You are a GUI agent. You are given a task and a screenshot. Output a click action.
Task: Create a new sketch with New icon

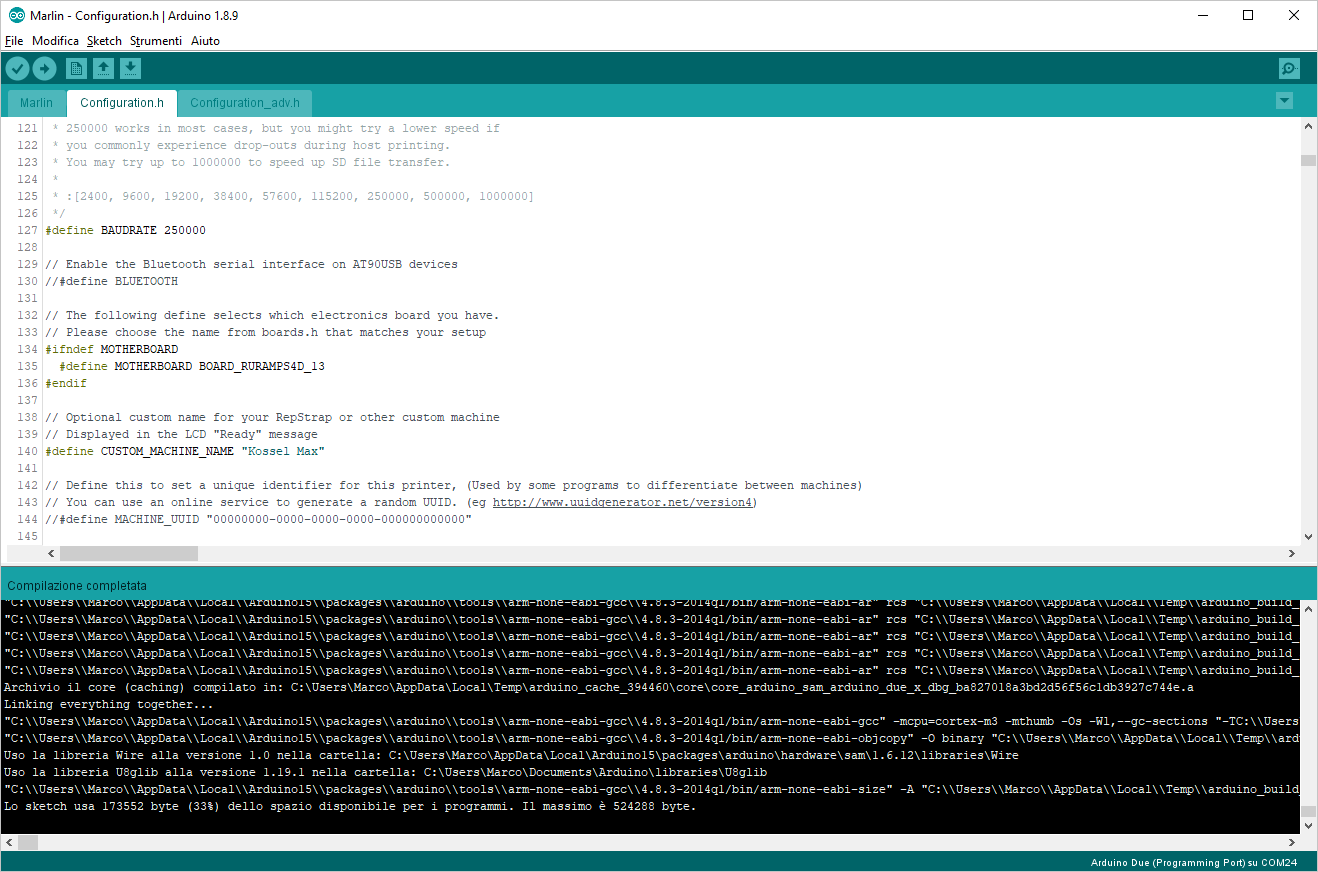pyautogui.click(x=76, y=68)
